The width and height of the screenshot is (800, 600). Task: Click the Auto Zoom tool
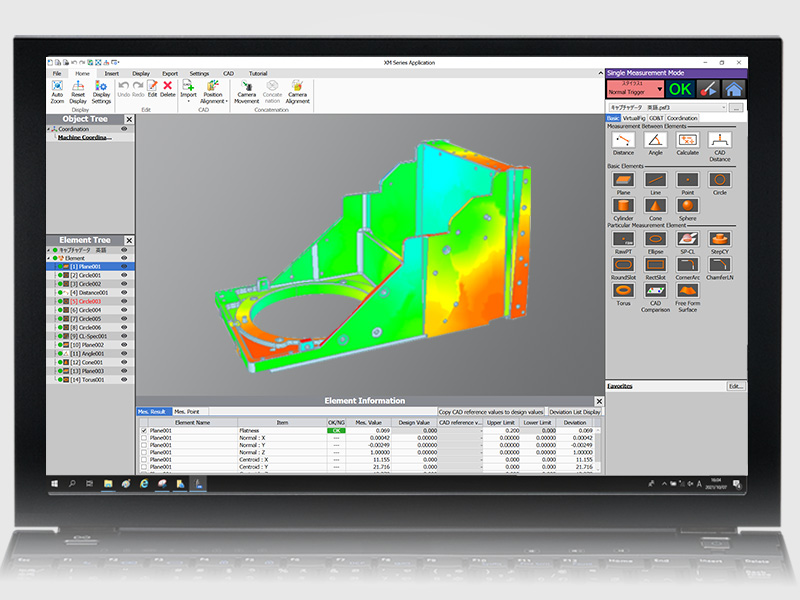point(58,90)
